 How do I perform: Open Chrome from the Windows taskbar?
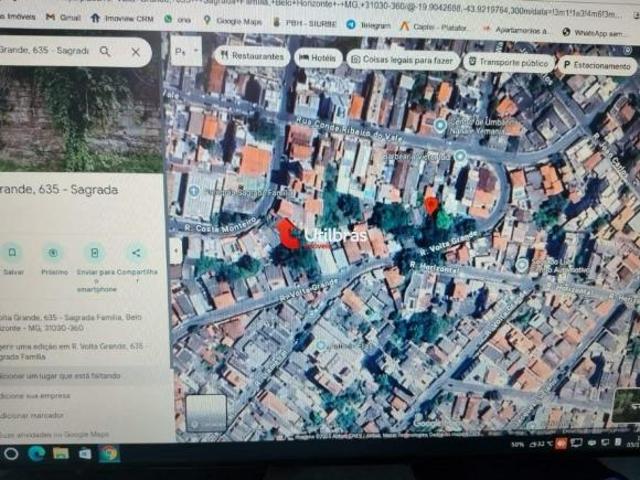(109, 454)
